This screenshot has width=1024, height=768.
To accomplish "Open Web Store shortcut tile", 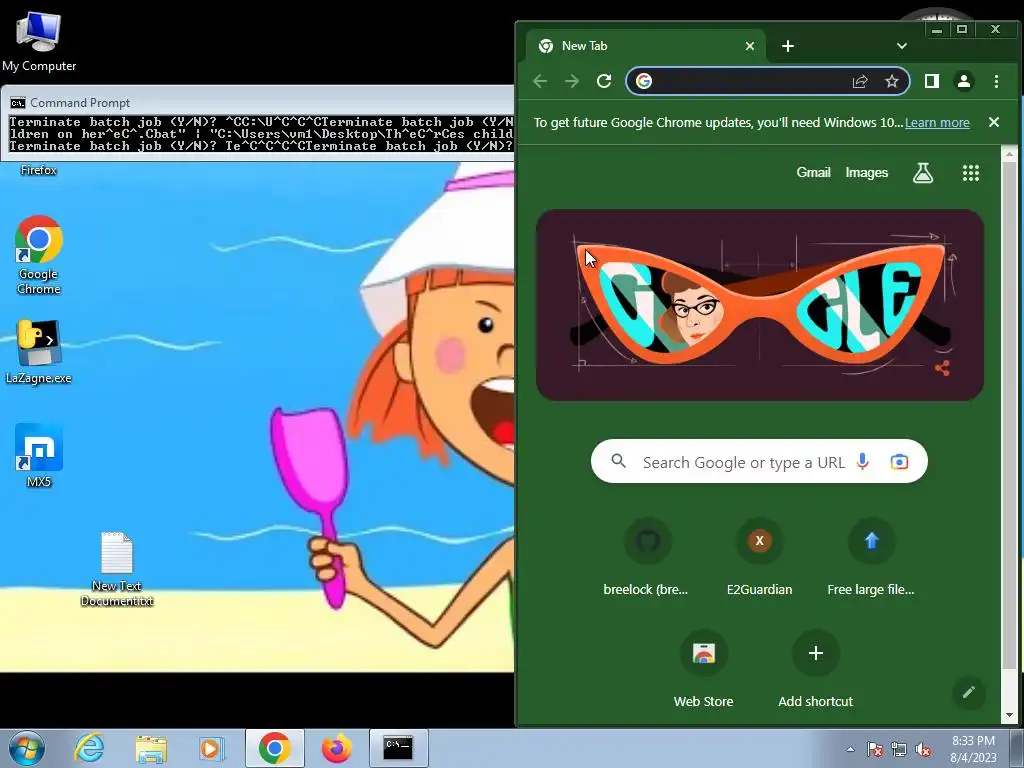I will coord(703,669).
